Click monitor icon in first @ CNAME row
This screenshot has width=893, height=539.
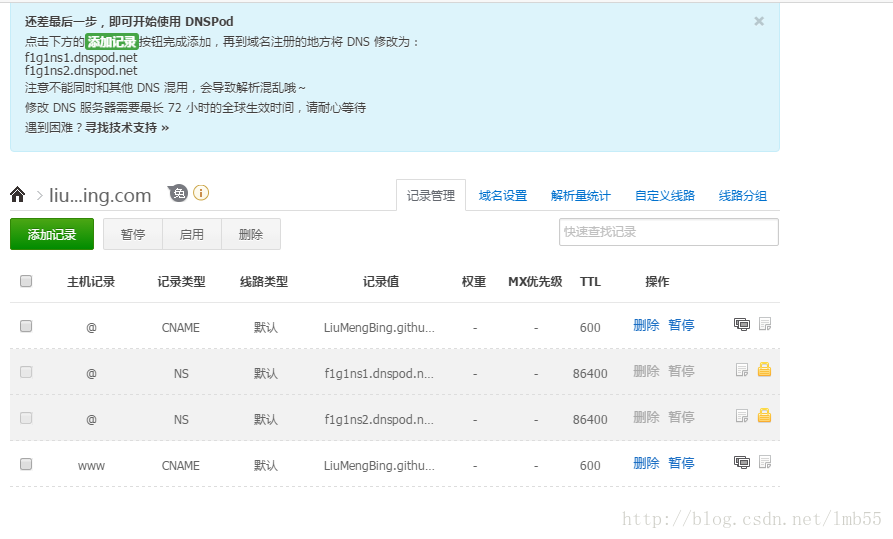click(x=742, y=325)
